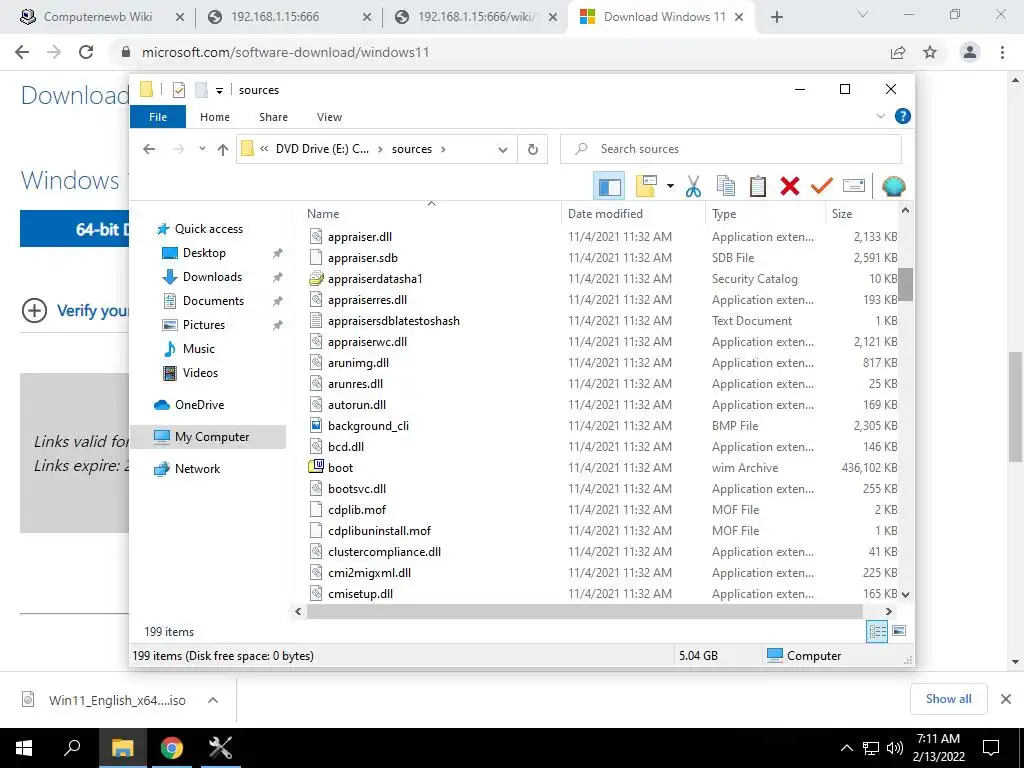Click the folder options toolbar icon

pyautogui.click(x=646, y=187)
